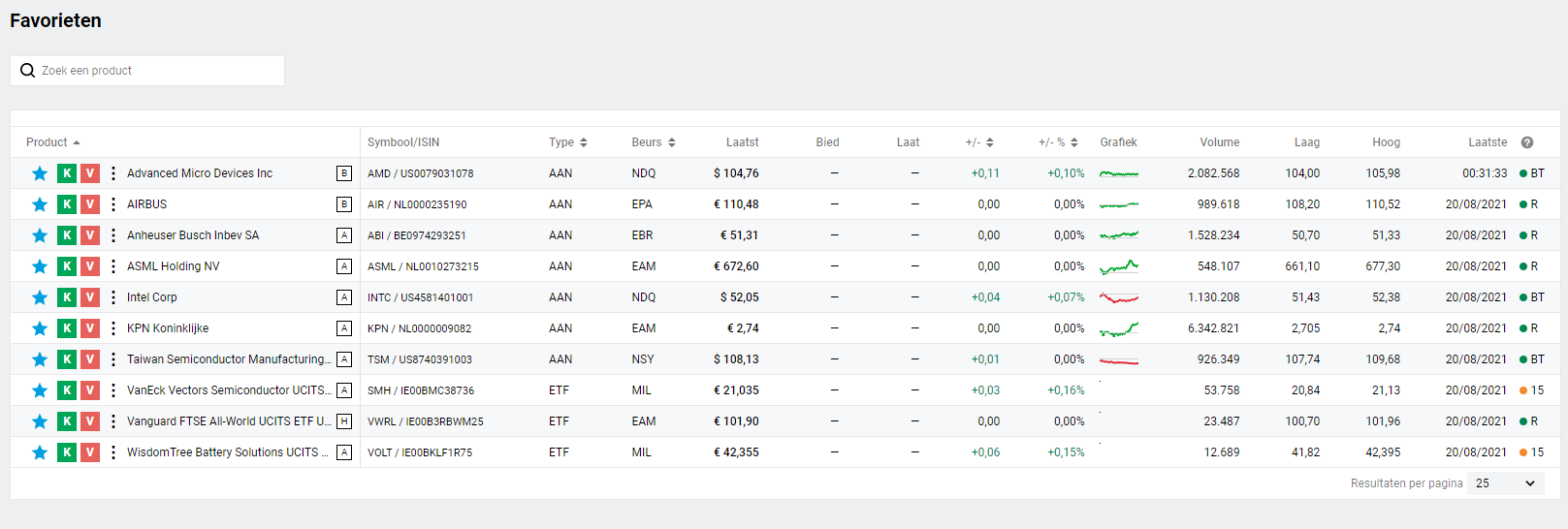Toggle the favorite star for KPN Koninklijke
The height and width of the screenshot is (529, 1568).
(x=40, y=328)
